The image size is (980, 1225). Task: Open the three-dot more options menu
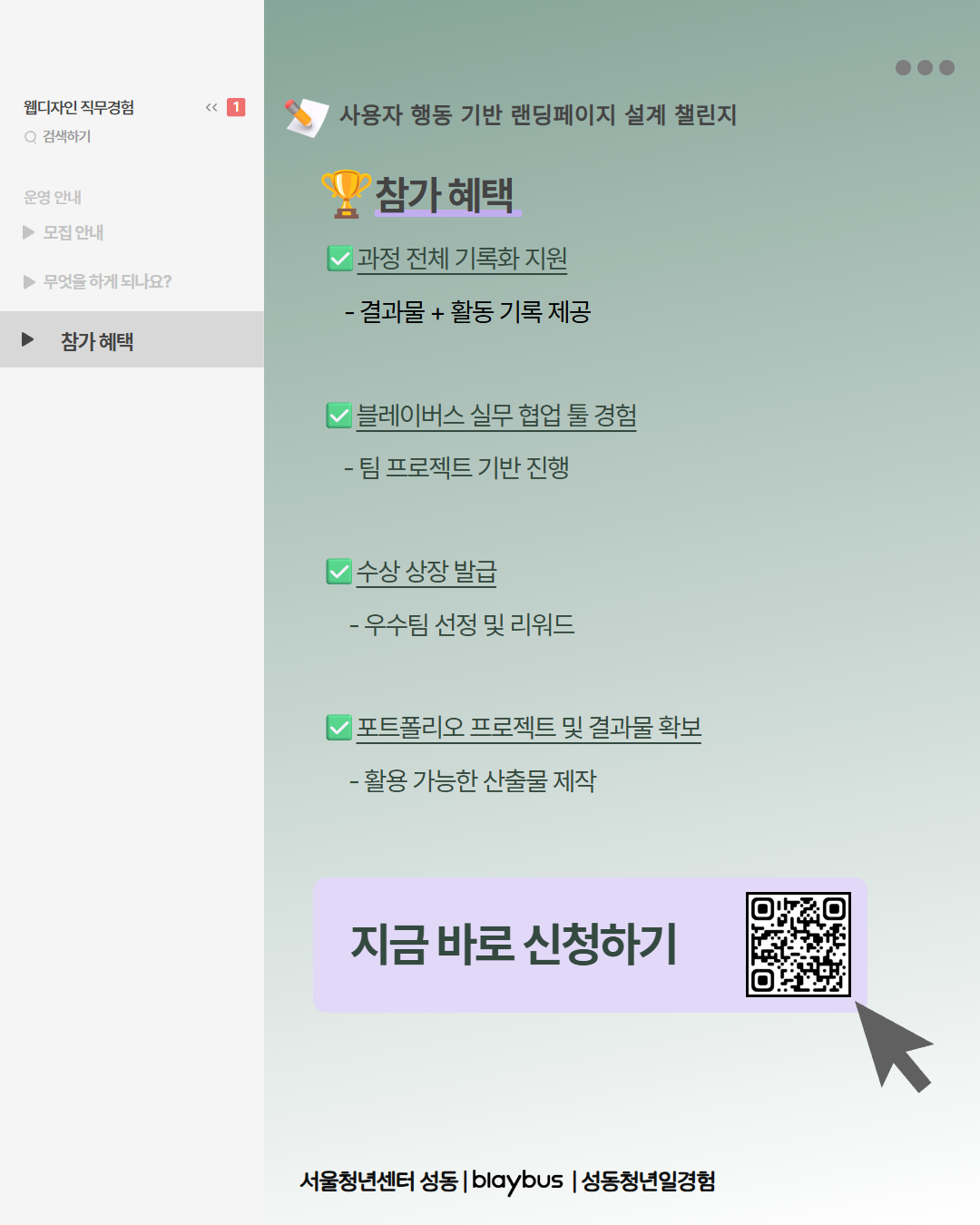tap(924, 68)
